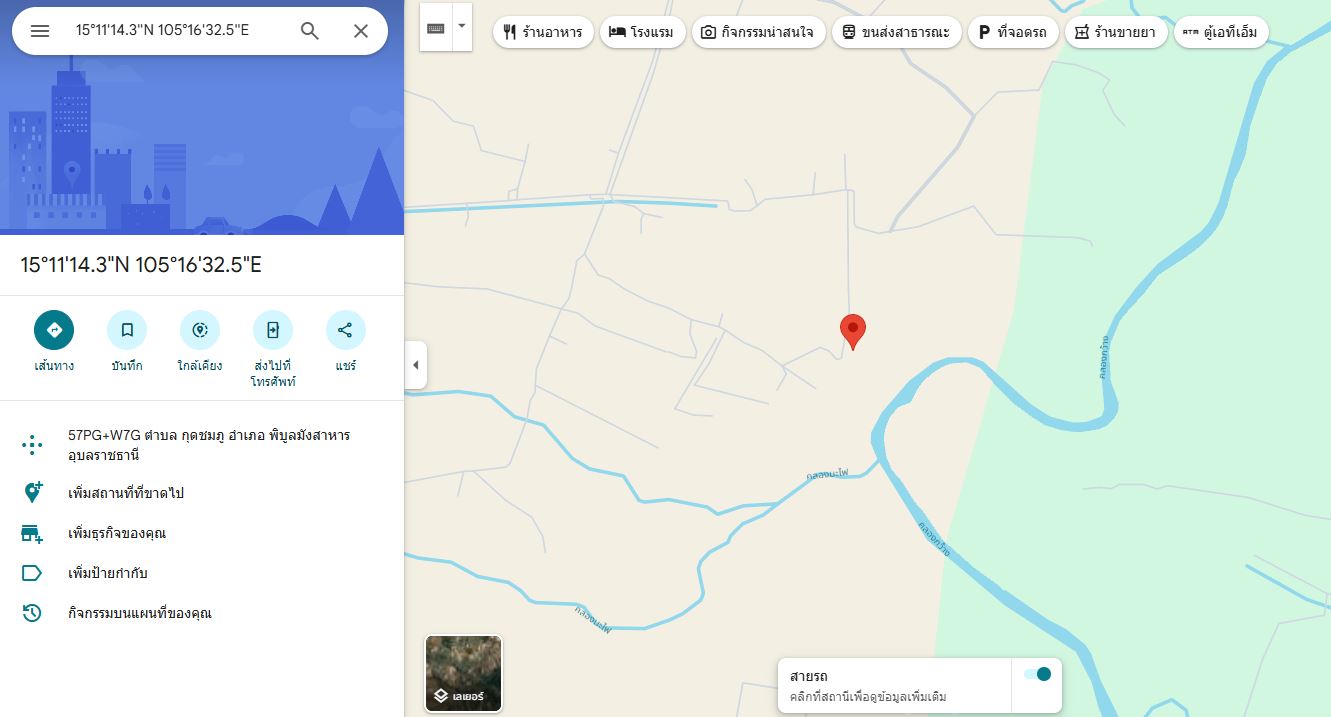Viewport: 1331px width, 717px height.
Task: Open keyboard input tools dropdown arrow
Action: (x=462, y=27)
